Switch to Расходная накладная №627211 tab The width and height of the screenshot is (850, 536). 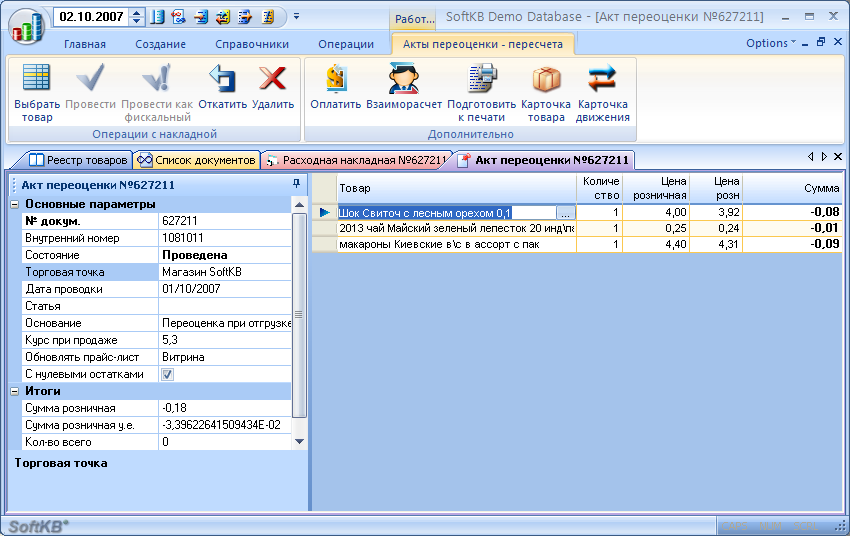click(x=358, y=160)
